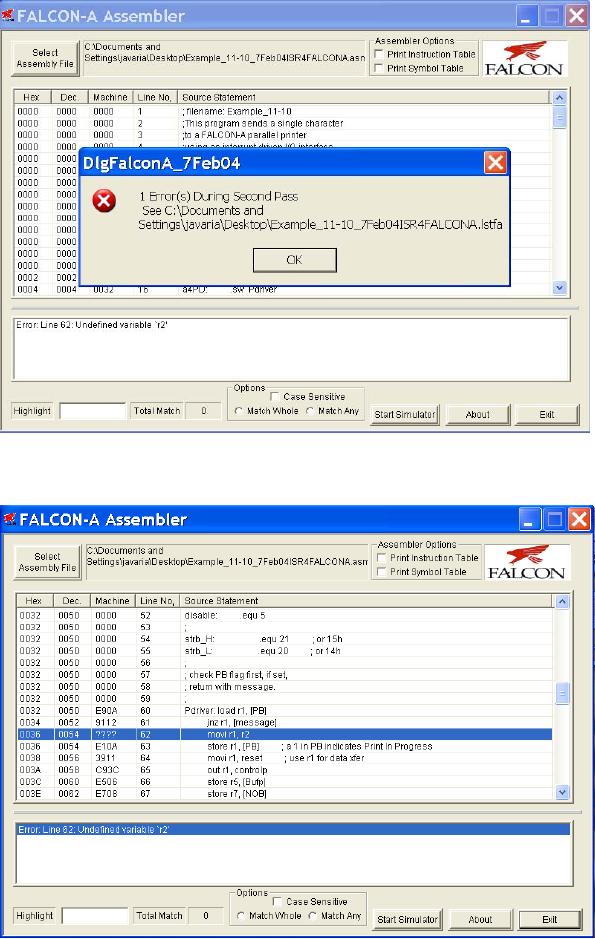Open About in upper window
Image resolution: width=595 pixels, height=939 pixels.
[x=478, y=414]
